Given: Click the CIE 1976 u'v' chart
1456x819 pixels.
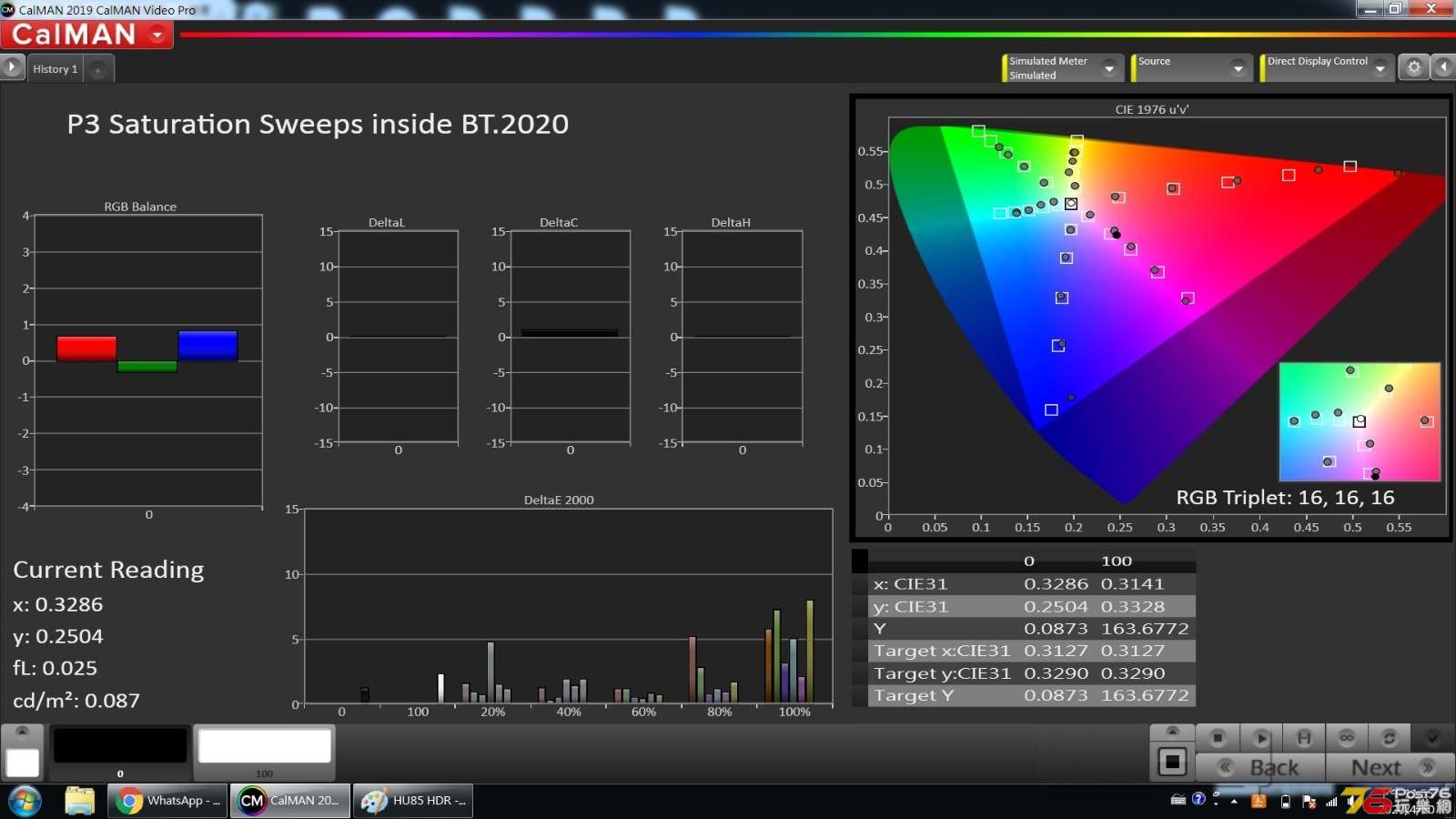Looking at the screenshot, I should [x=1152, y=318].
